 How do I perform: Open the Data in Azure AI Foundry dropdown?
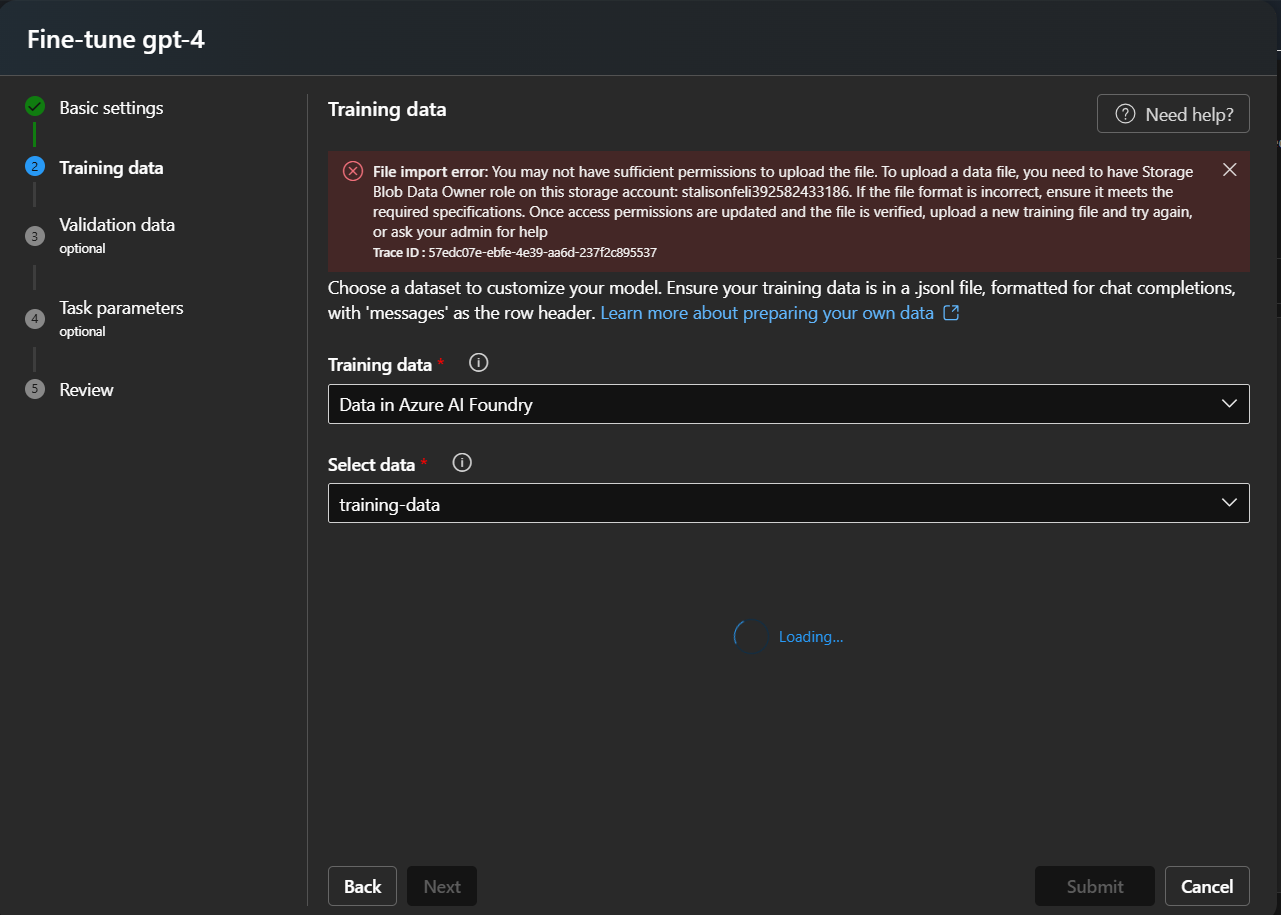(x=789, y=404)
